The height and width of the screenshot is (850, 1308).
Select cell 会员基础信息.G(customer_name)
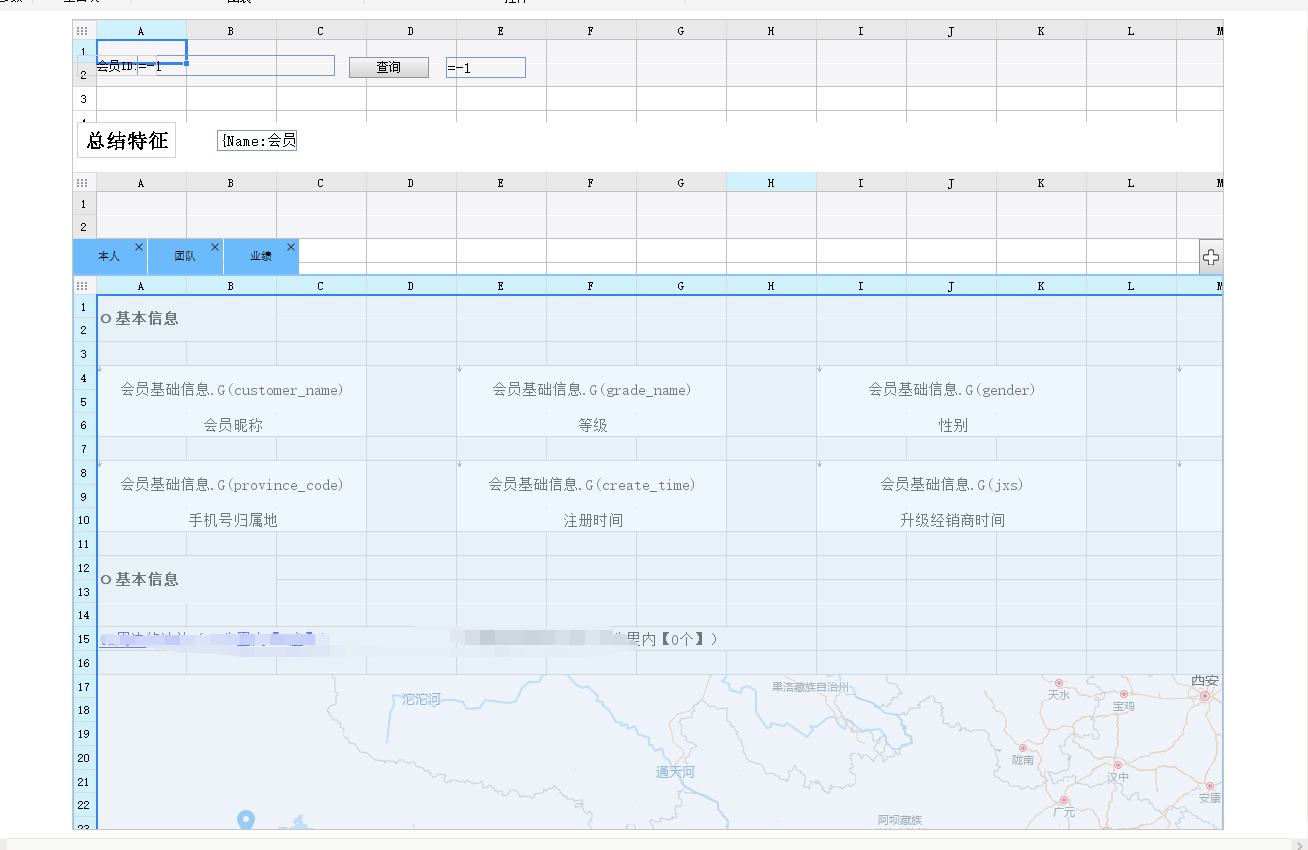232,390
